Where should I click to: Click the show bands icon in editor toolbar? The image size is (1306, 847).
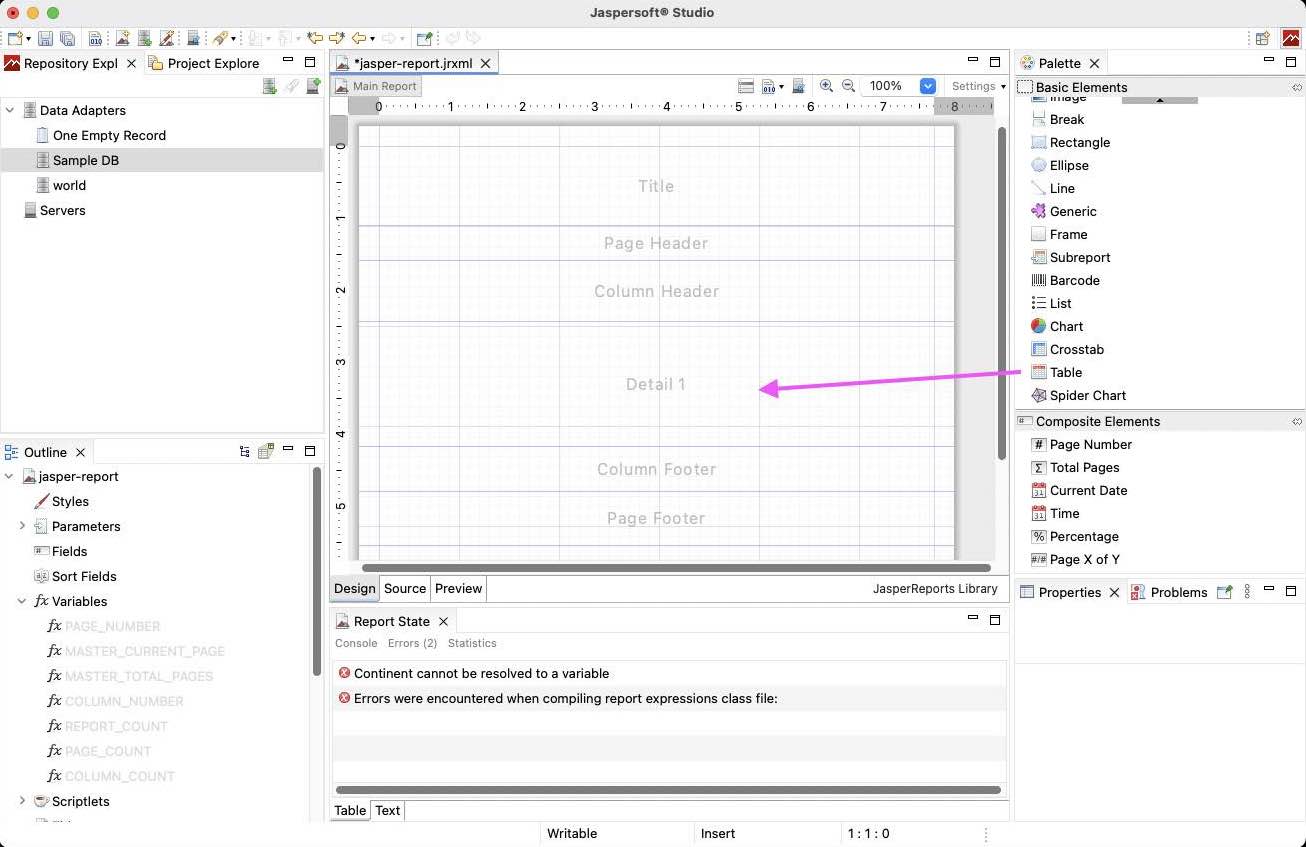click(x=746, y=86)
